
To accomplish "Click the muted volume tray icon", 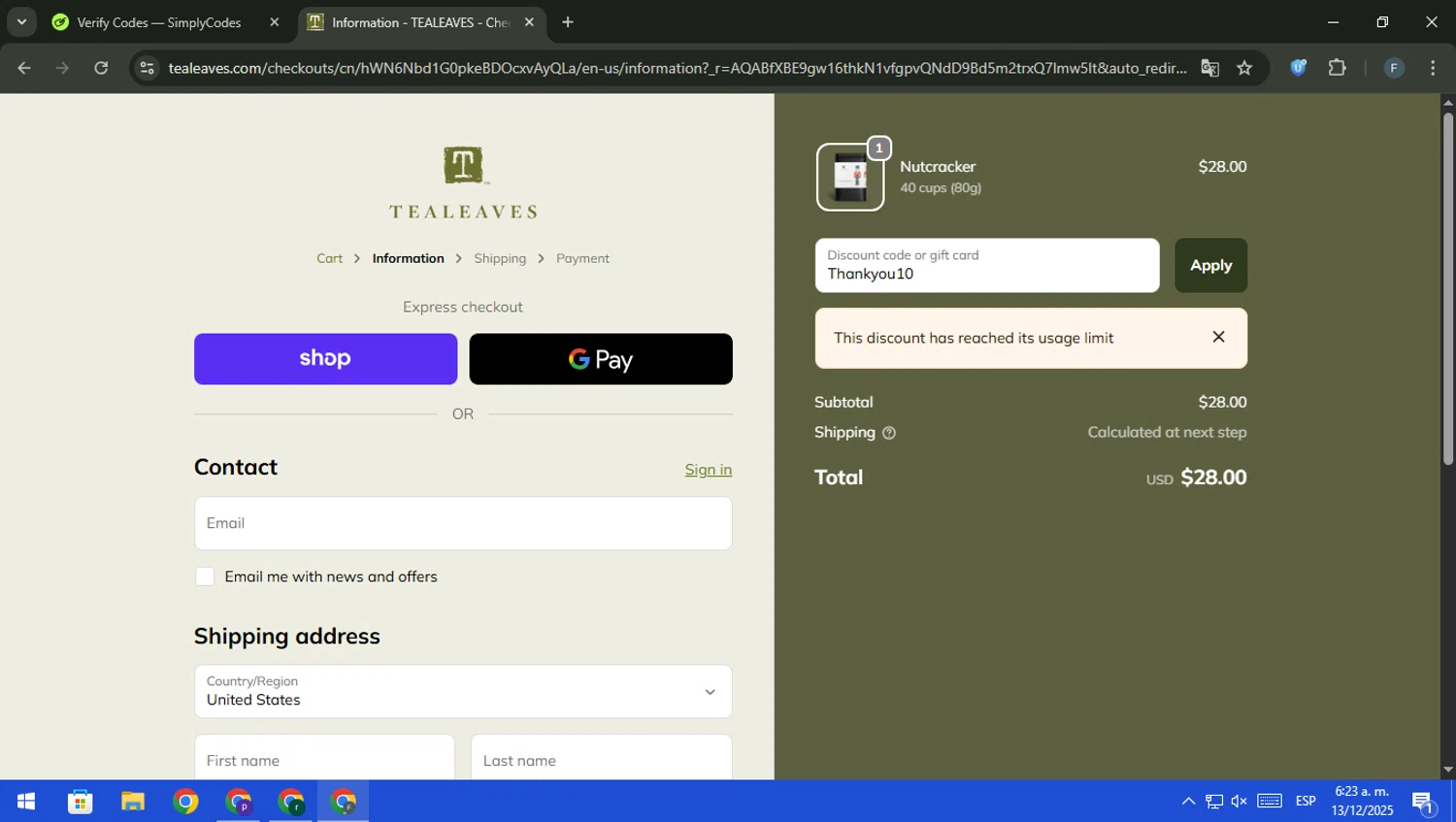I will pyautogui.click(x=1240, y=802).
